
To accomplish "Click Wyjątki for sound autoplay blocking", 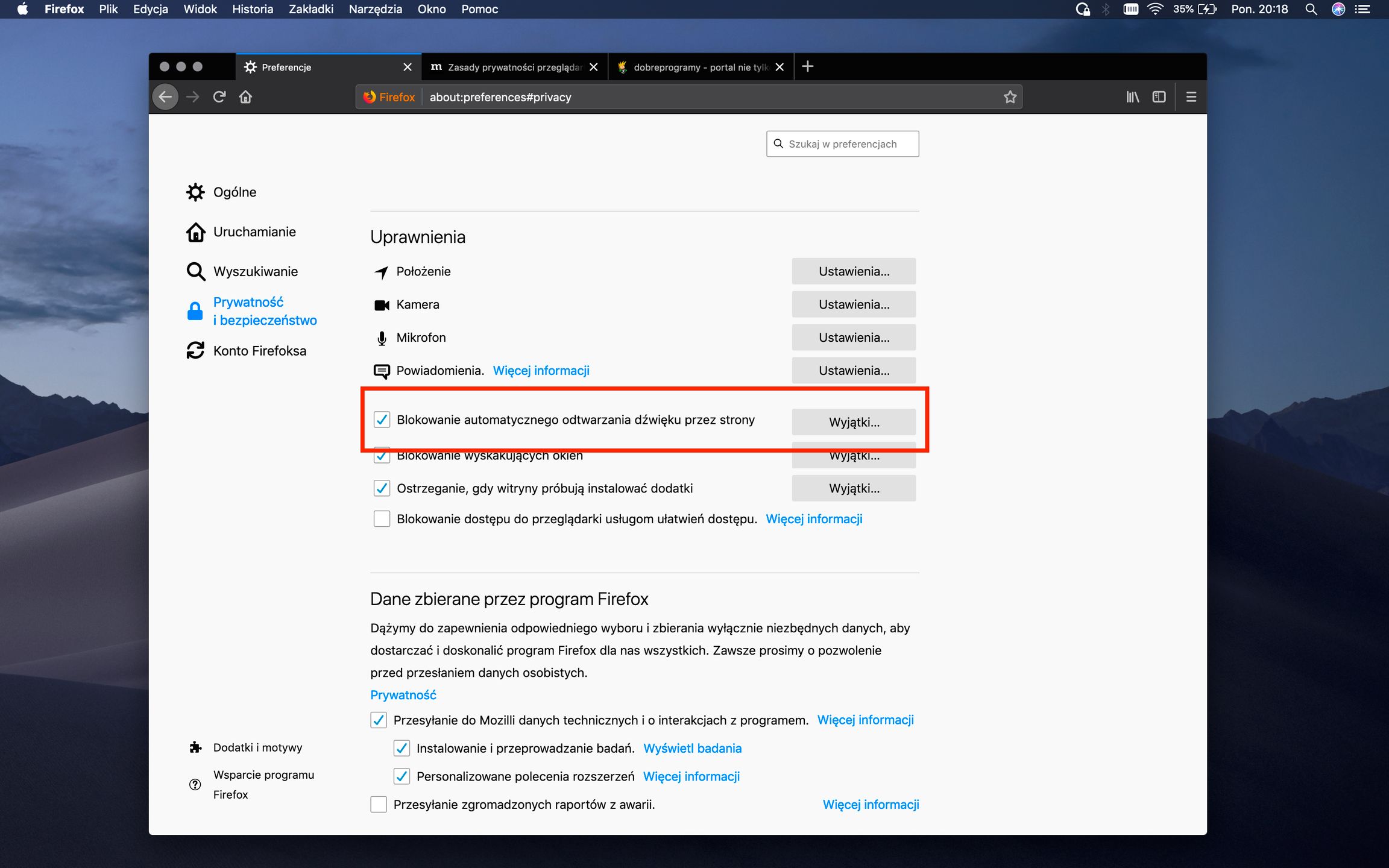I will pos(853,422).
